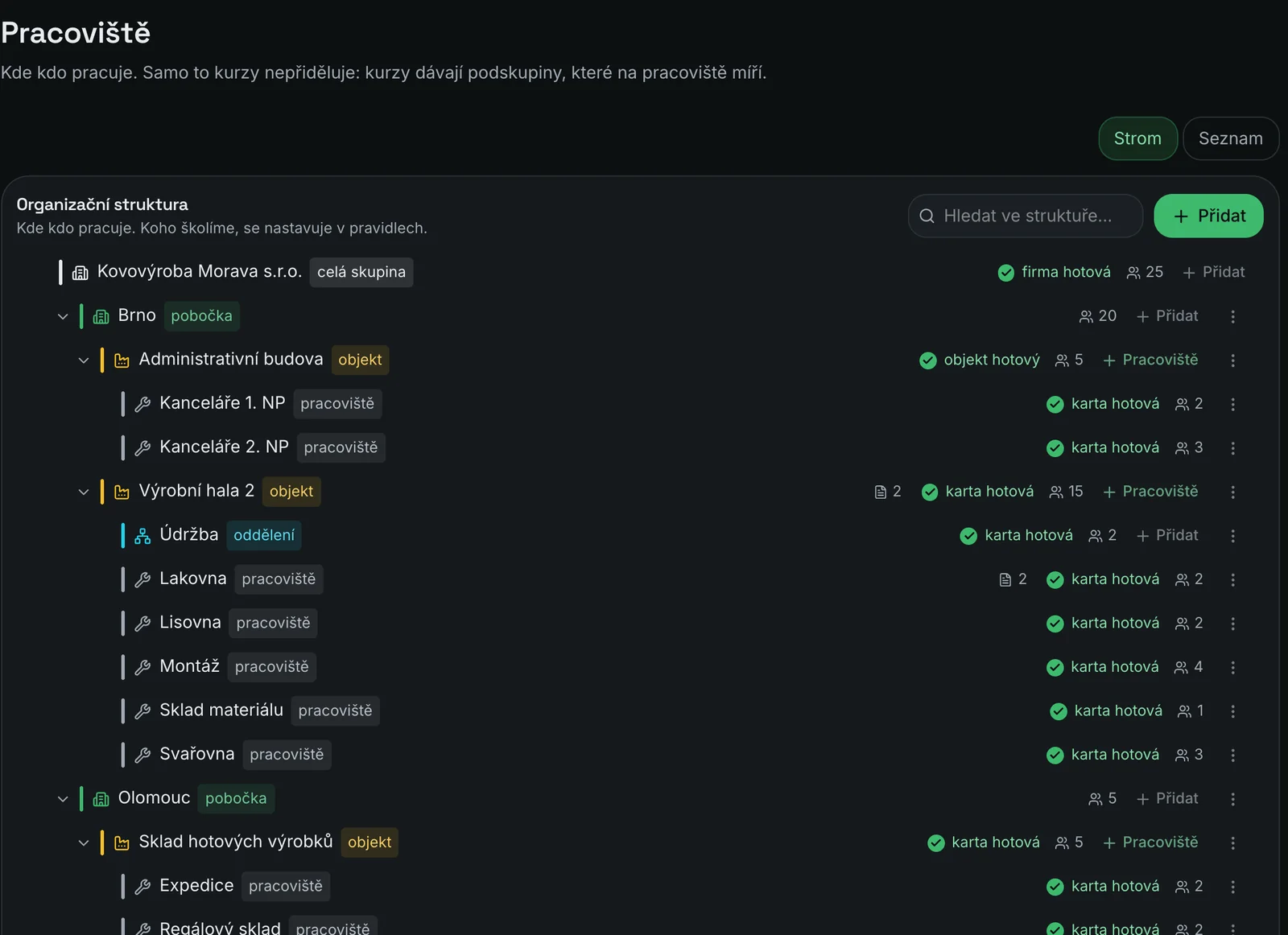The height and width of the screenshot is (935, 1288).
Task: Open three-dot menu for Lakovna row
Action: 1232,579
